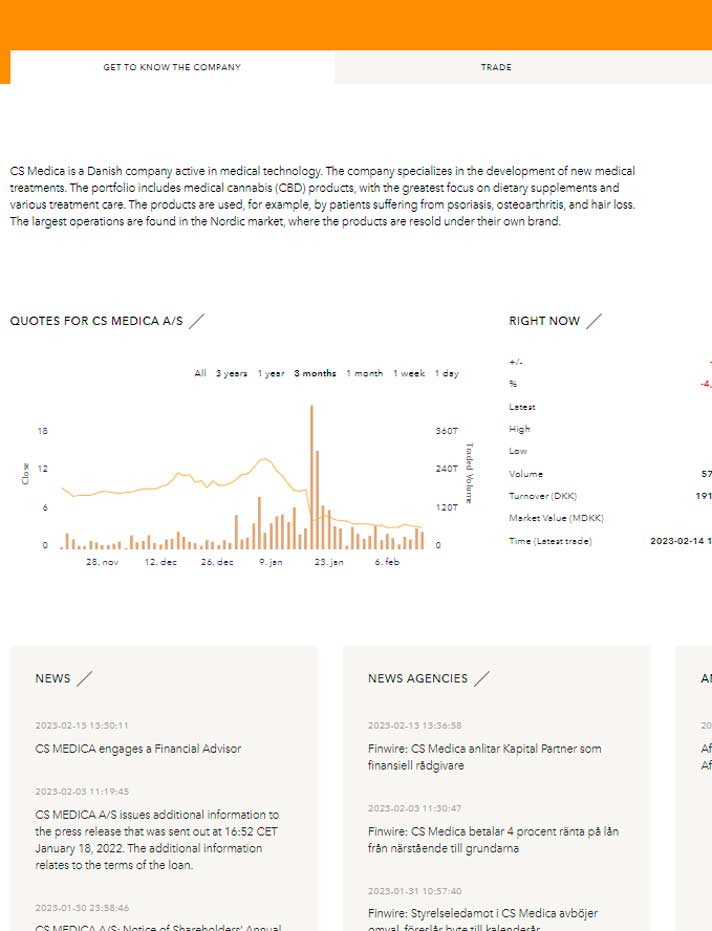Click the 28. nov x-axis label
Viewport: 712px width, 931px height.
pyautogui.click(x=102, y=562)
